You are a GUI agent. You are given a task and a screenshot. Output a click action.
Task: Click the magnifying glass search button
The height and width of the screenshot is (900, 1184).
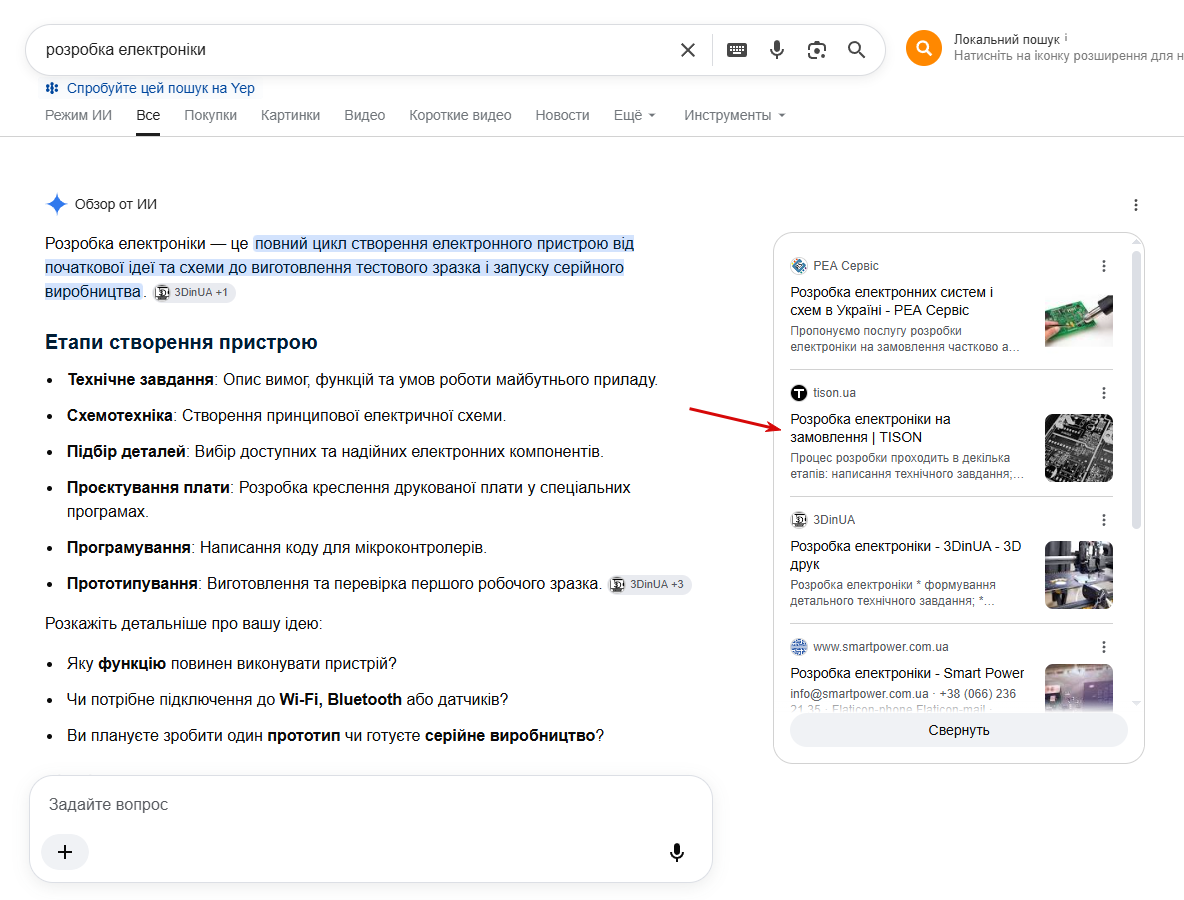pyautogui.click(x=856, y=50)
